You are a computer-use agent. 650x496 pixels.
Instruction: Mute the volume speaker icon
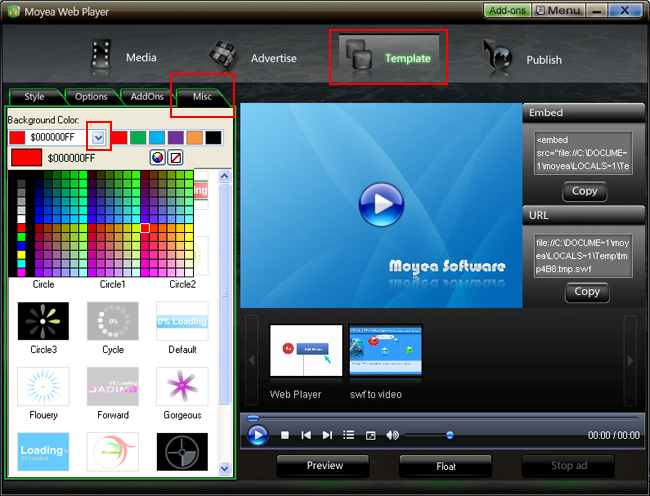[392, 435]
